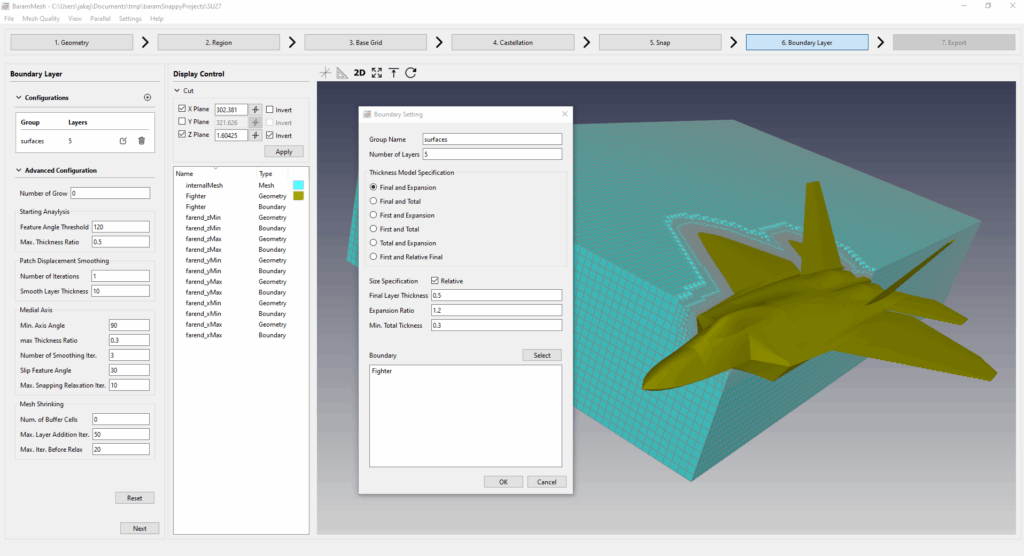Screen dimensions: 1024x556
Task: Fit the model to view
Action: (x=377, y=73)
